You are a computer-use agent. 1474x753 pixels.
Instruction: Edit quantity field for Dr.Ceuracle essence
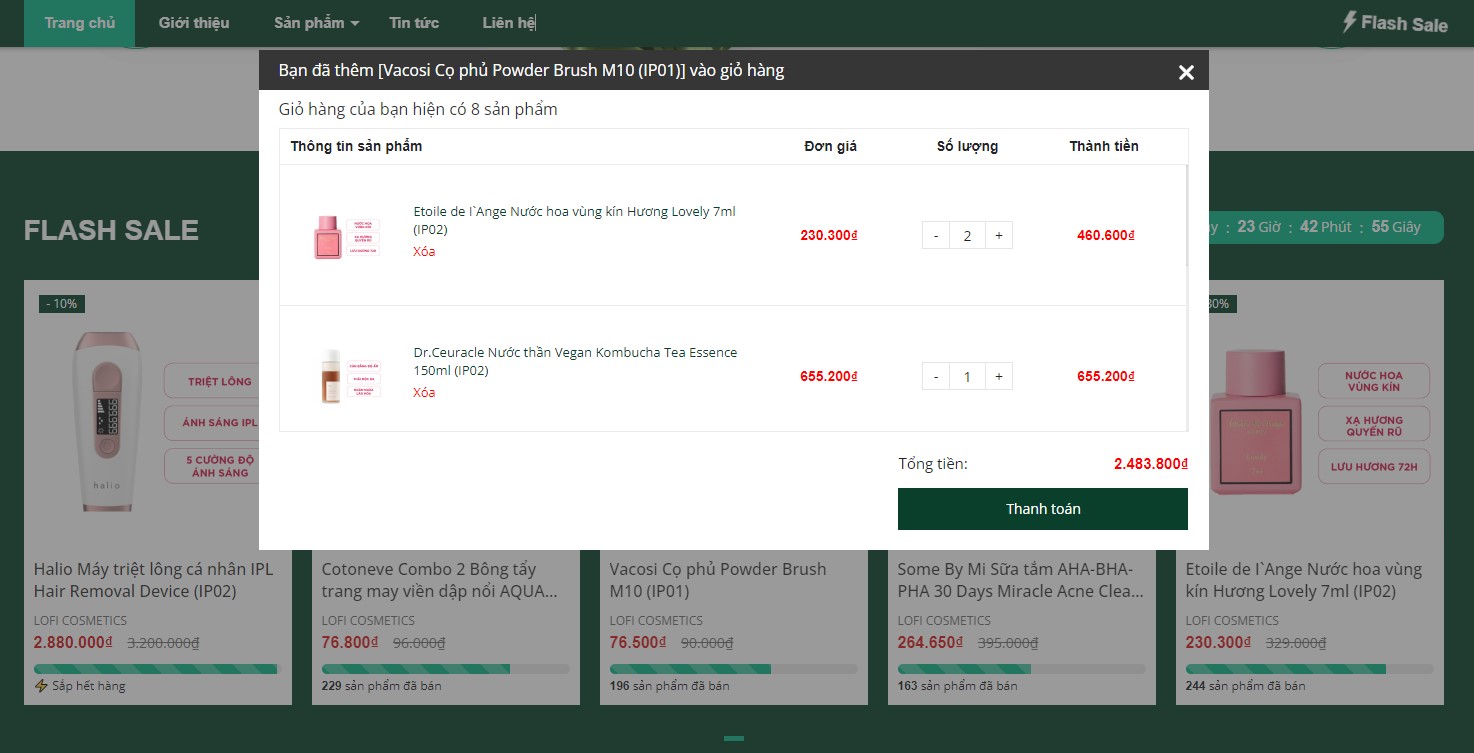coord(967,377)
